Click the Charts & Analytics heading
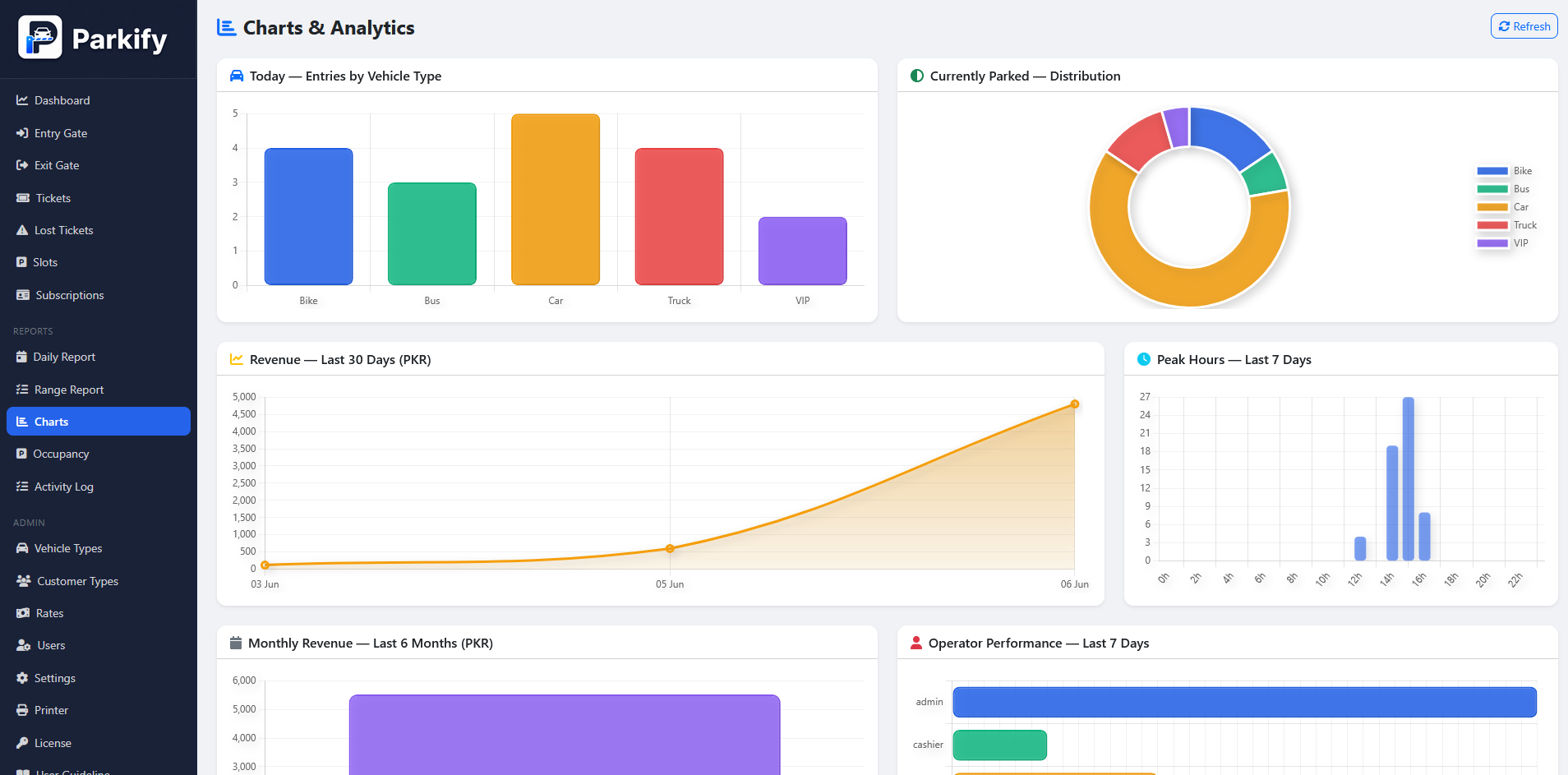The width and height of the screenshot is (1568, 775). point(329,28)
